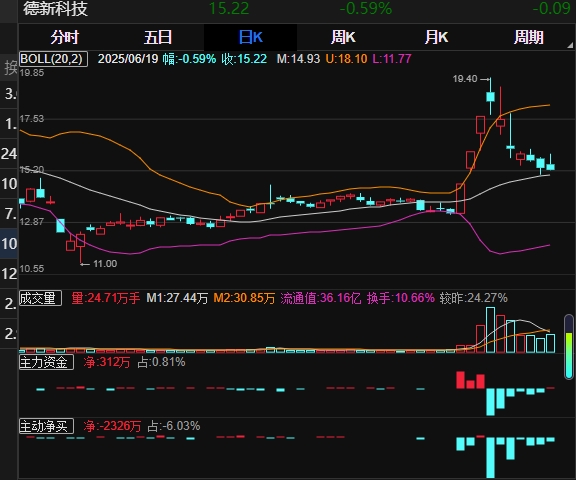576x480 pixels.
Task: Click the 净:312万 main funds net value
Action: point(107,362)
